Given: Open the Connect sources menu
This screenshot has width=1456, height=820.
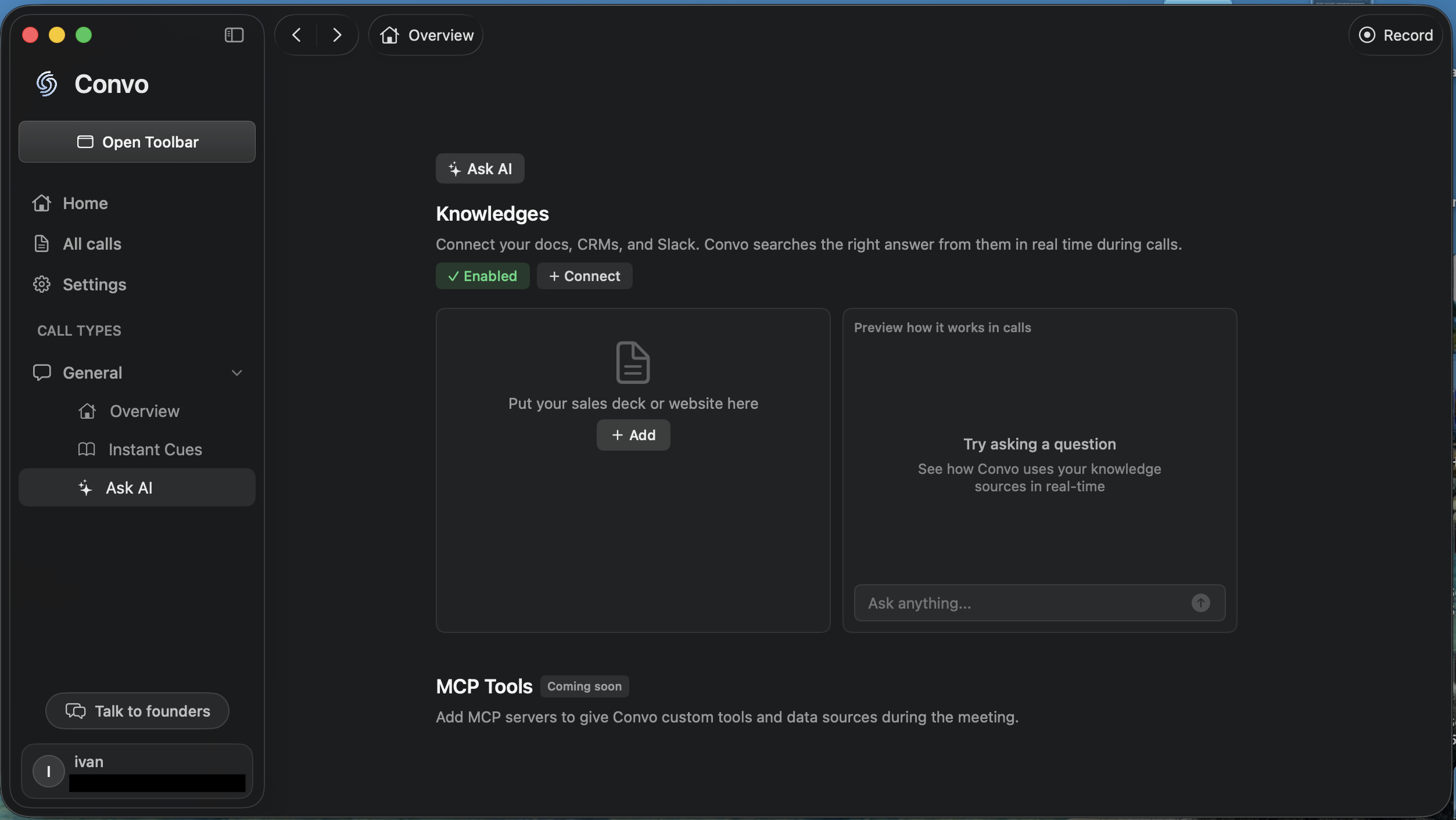Looking at the screenshot, I should click(584, 276).
